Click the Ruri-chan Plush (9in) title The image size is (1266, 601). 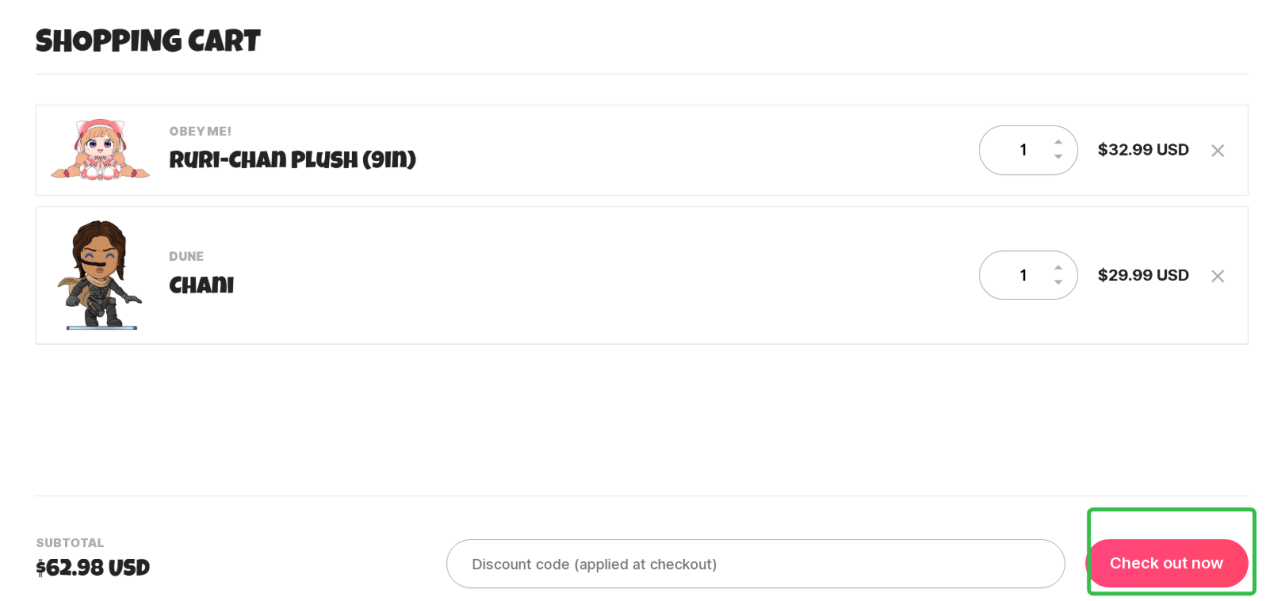[292, 160]
